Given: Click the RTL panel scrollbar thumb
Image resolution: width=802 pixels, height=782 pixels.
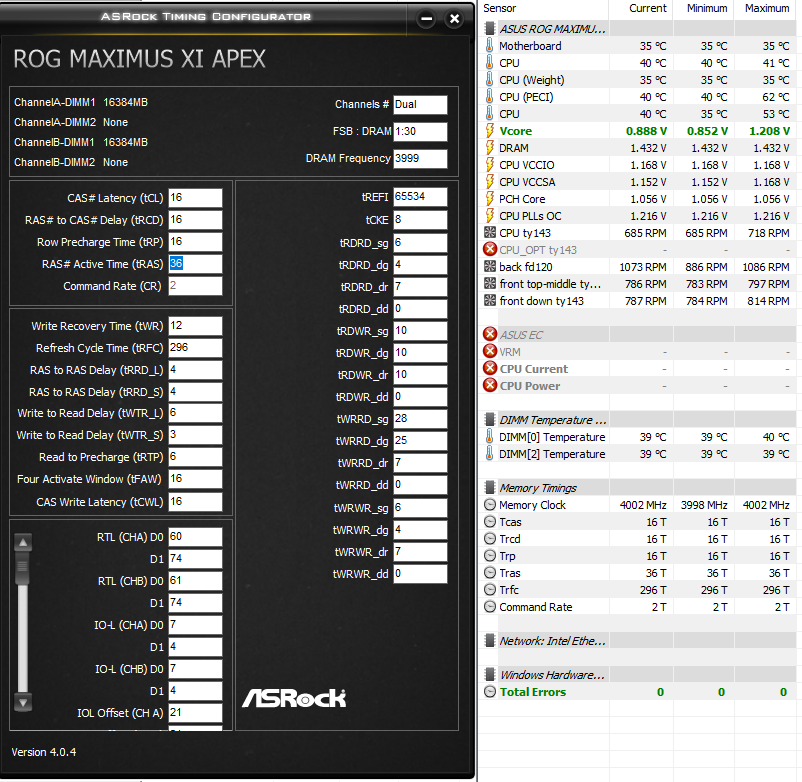Looking at the screenshot, I should (x=23, y=569).
